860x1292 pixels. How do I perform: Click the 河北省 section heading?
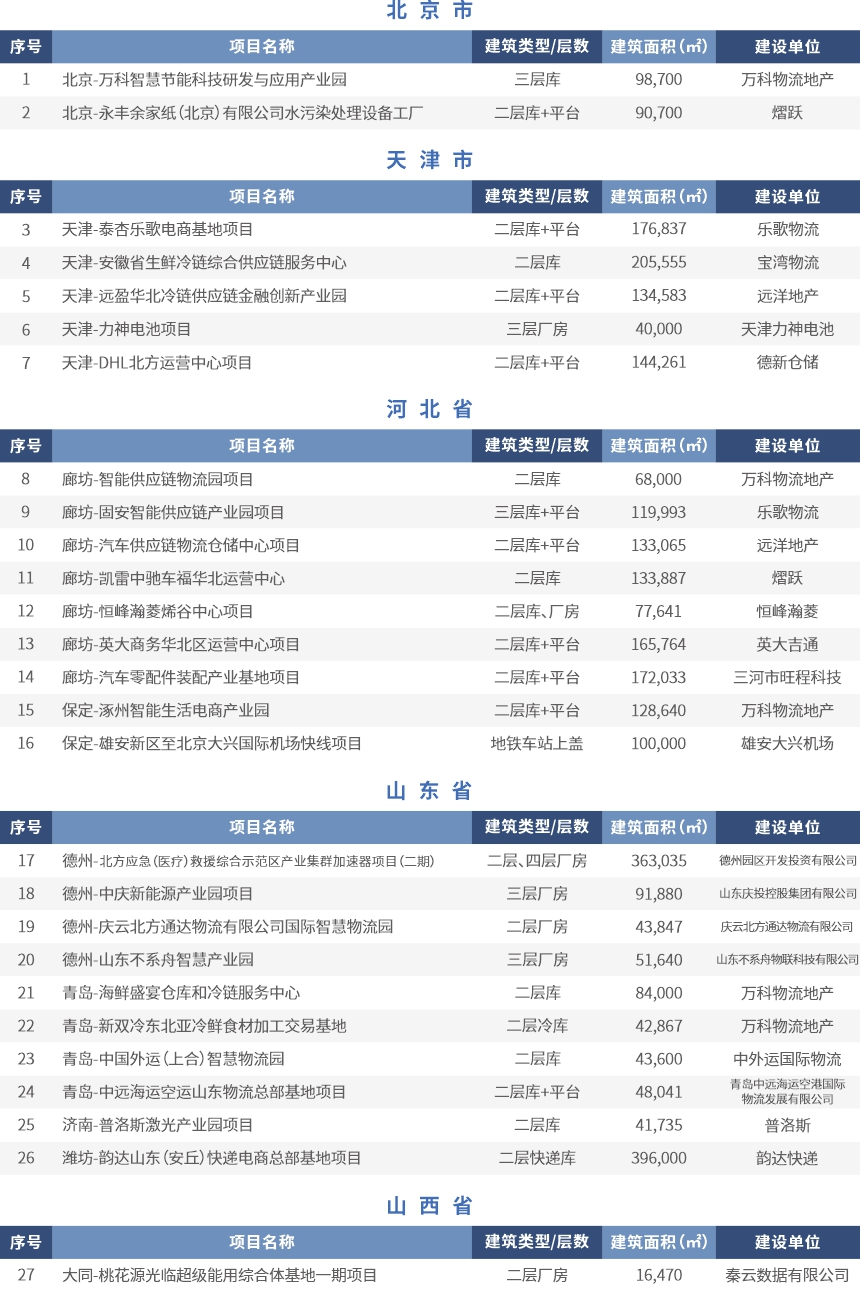tap(430, 409)
